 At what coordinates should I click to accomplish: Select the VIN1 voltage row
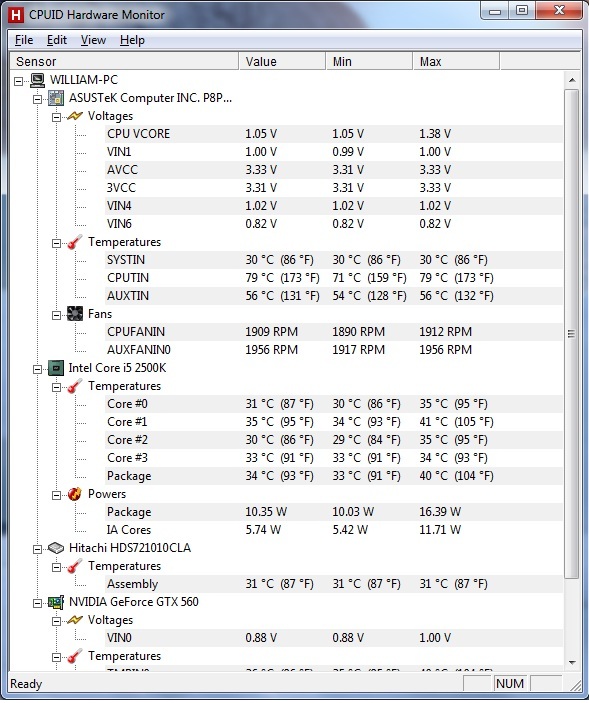333,152
